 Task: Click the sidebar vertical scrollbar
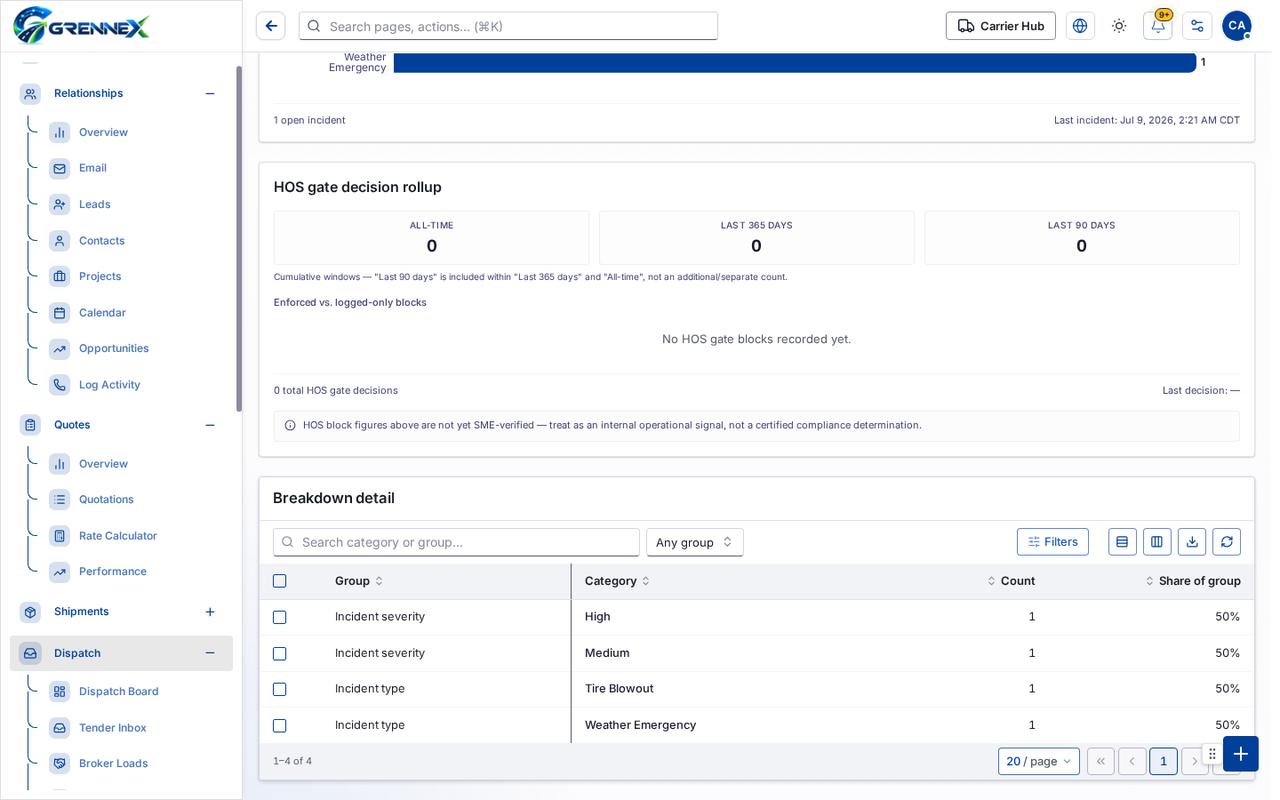(239, 238)
